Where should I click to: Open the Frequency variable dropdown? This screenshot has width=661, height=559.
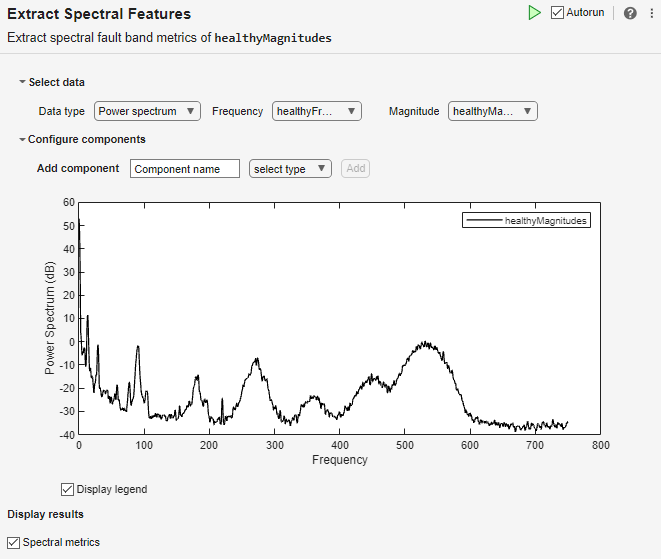pyautogui.click(x=316, y=111)
